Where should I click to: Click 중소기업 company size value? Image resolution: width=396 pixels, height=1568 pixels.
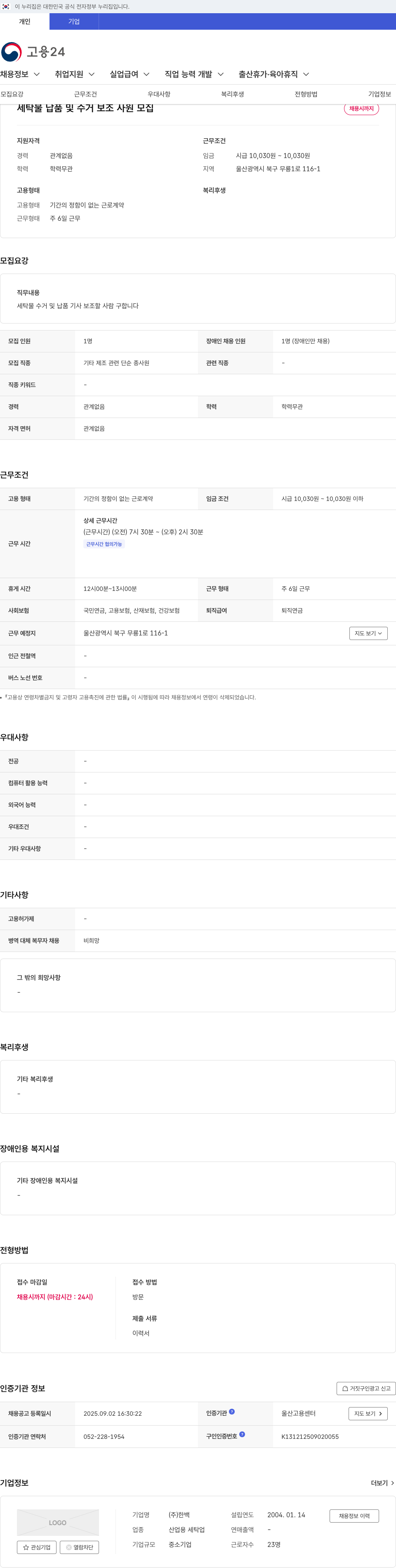click(180, 1544)
